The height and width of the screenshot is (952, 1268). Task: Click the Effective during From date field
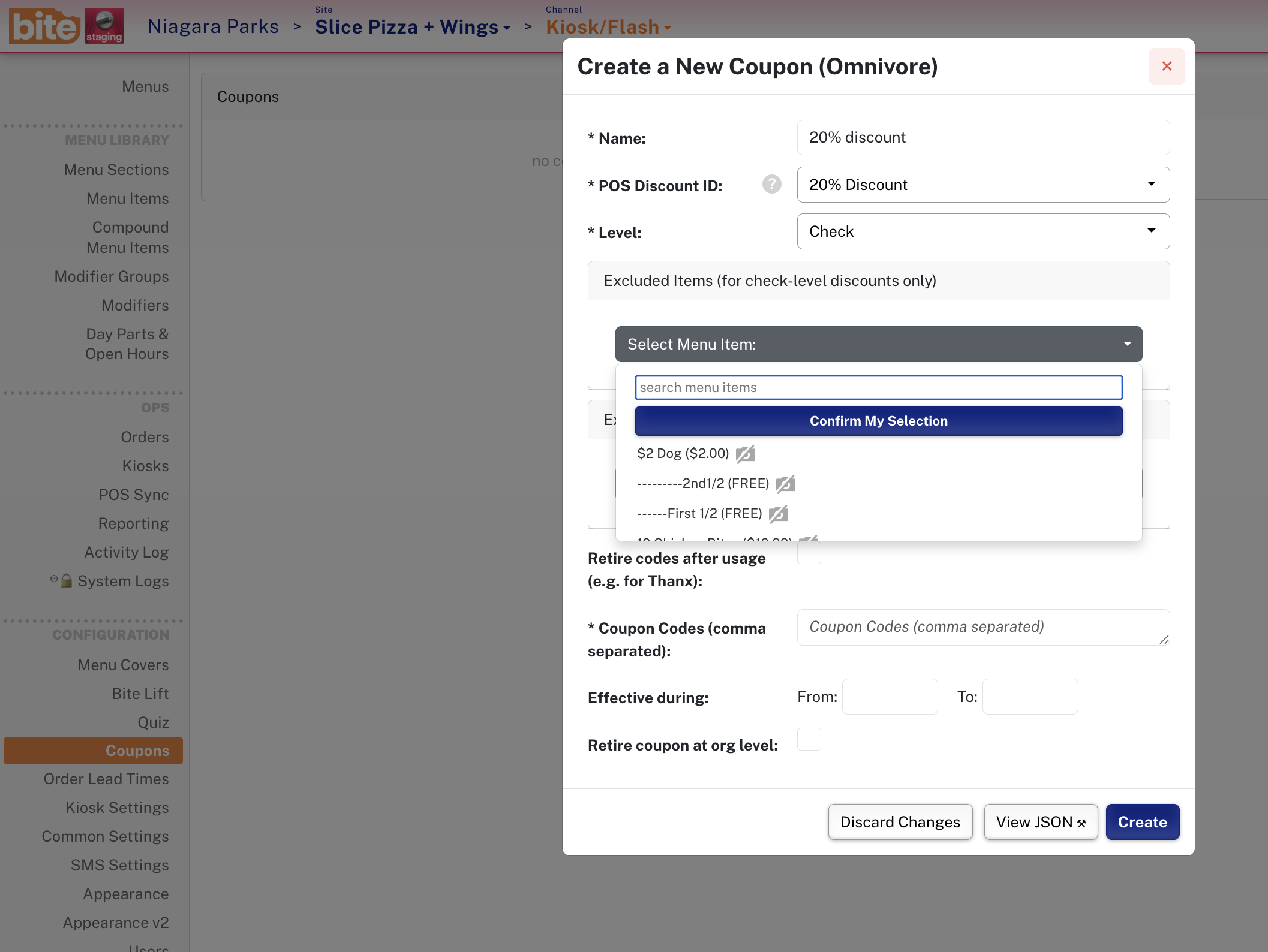(890, 697)
